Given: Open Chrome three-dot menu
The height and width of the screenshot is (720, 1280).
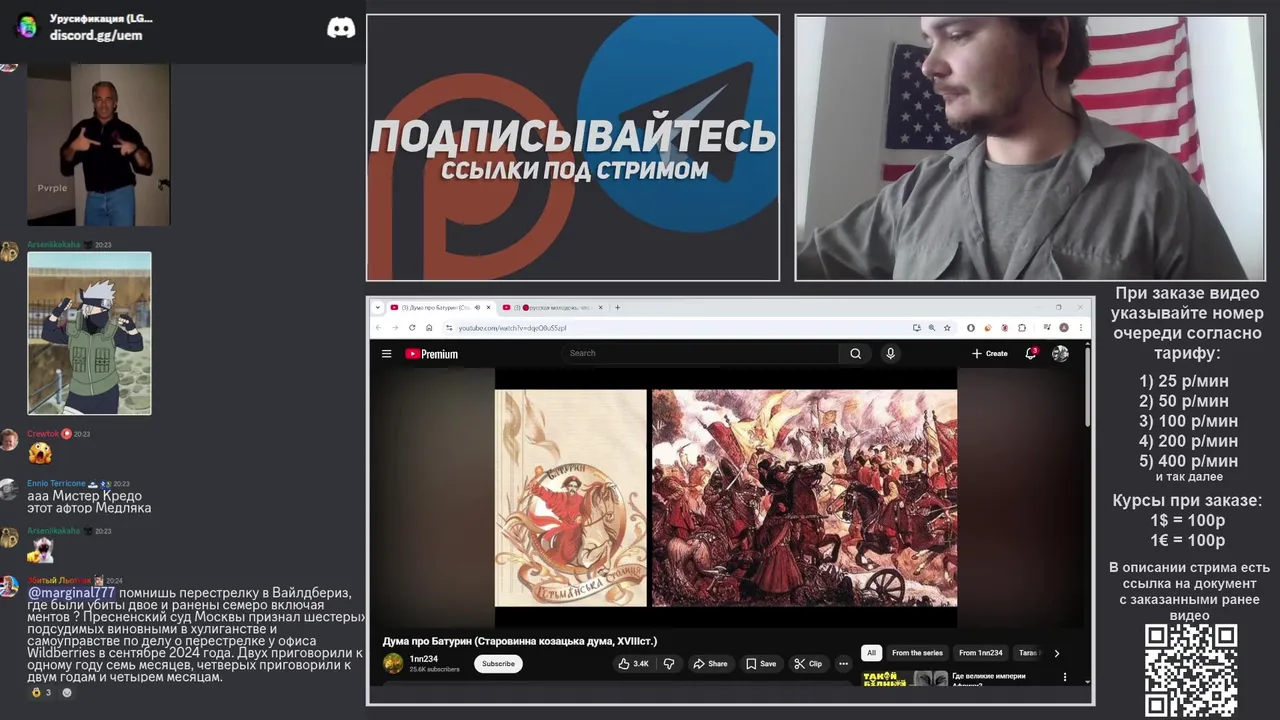Looking at the screenshot, I should pos(1080,327).
